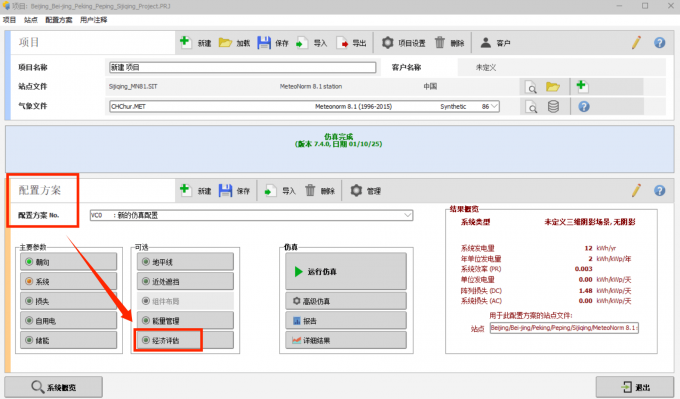Click the project name input field
This screenshot has height=399, width=680.
click(242, 67)
